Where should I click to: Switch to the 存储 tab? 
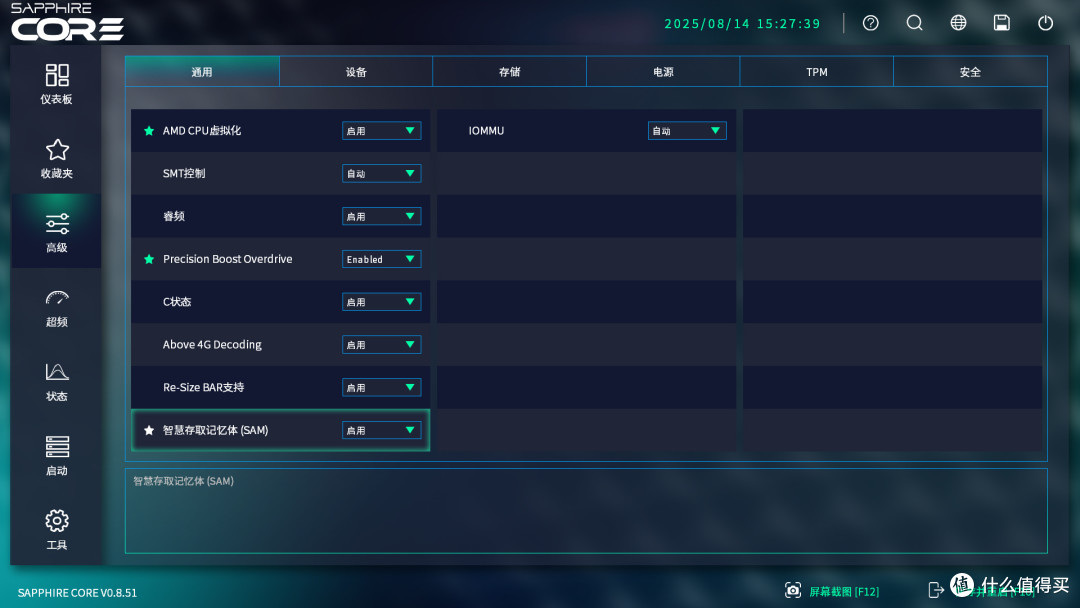[x=510, y=72]
